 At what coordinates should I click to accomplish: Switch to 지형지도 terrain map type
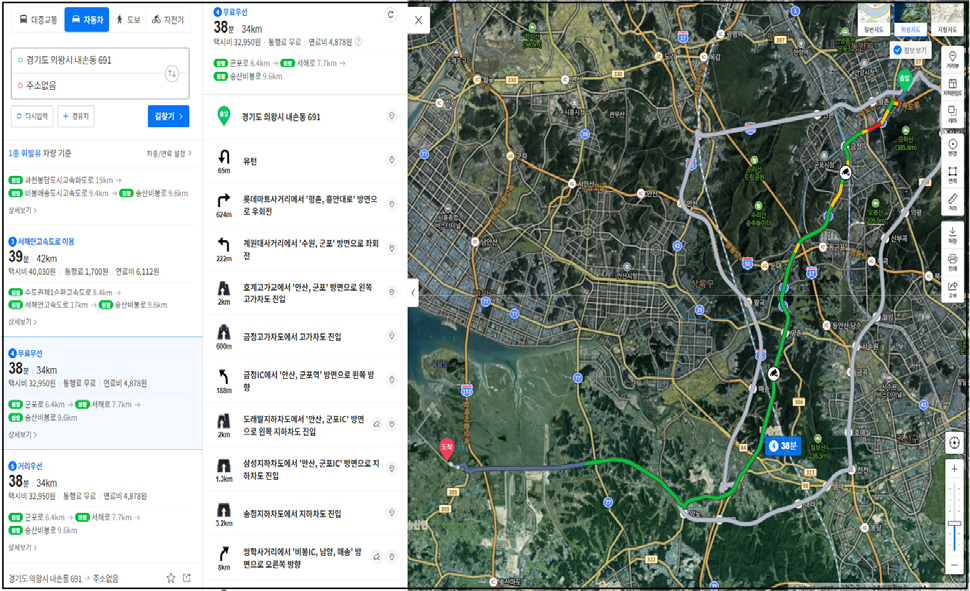click(946, 19)
